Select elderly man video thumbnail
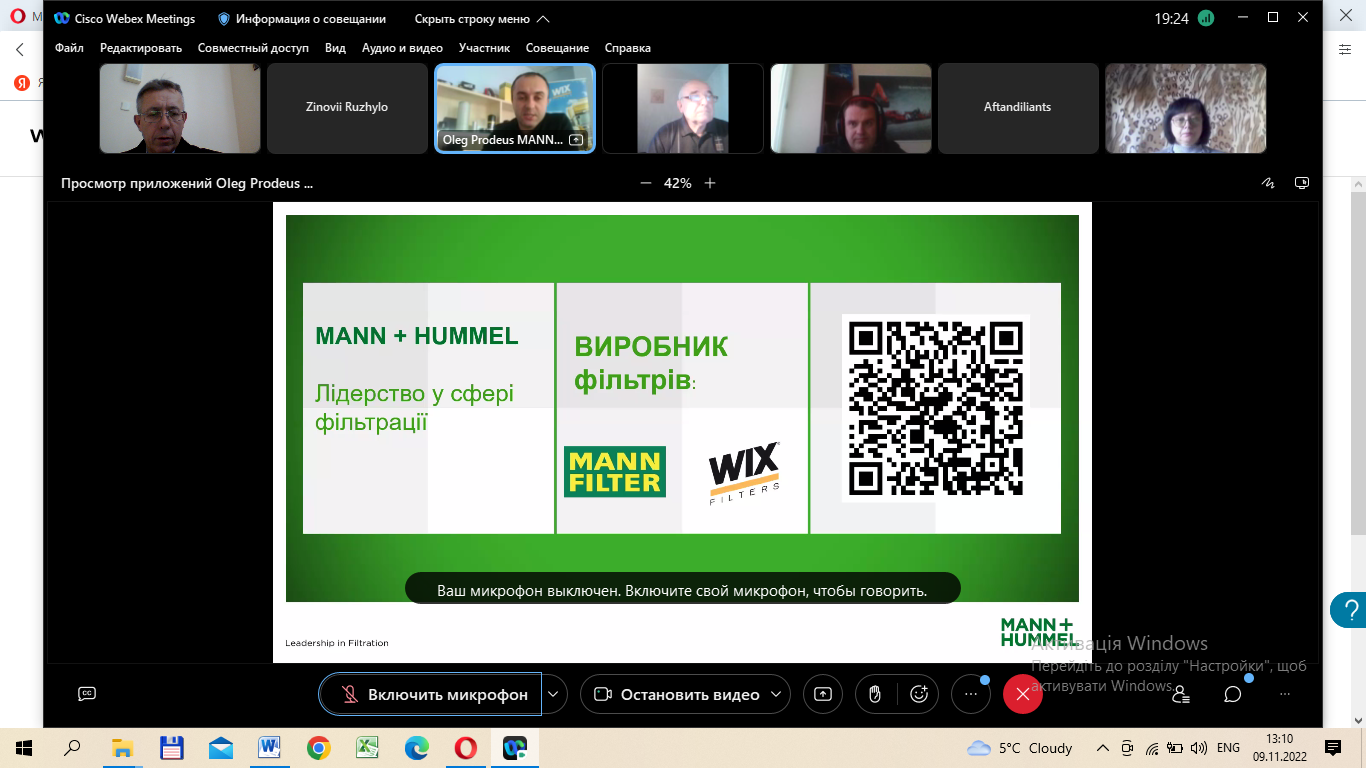1366x768 pixels. 683,108
